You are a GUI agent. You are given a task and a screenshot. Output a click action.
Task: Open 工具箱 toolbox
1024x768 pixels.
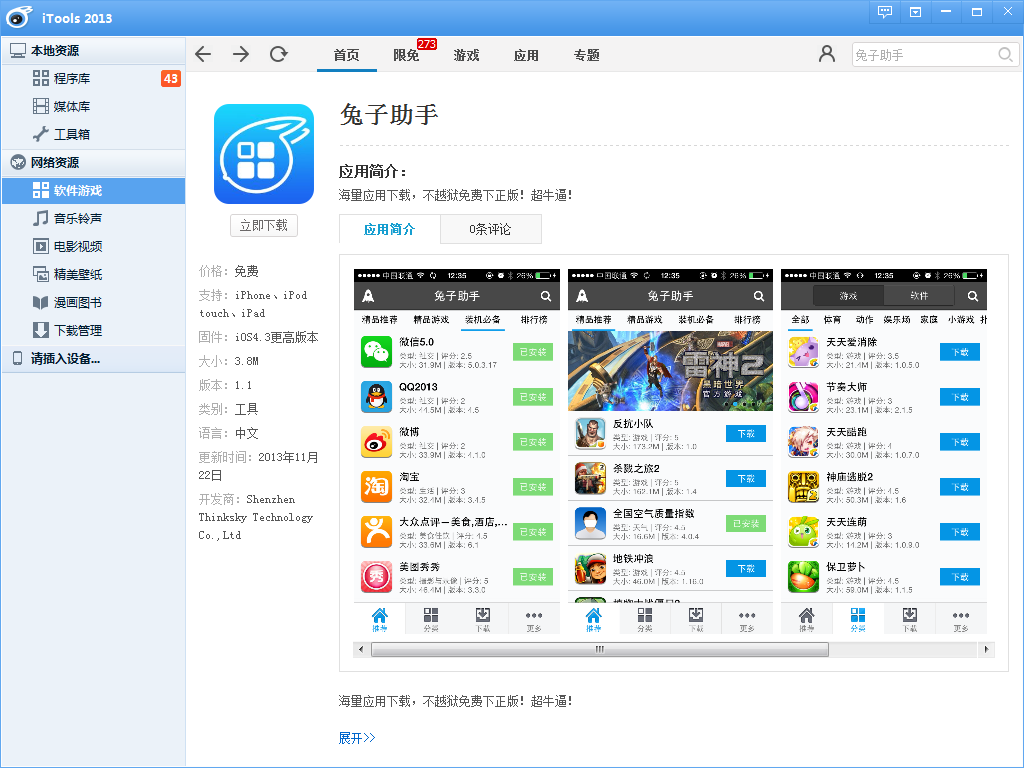click(x=71, y=135)
